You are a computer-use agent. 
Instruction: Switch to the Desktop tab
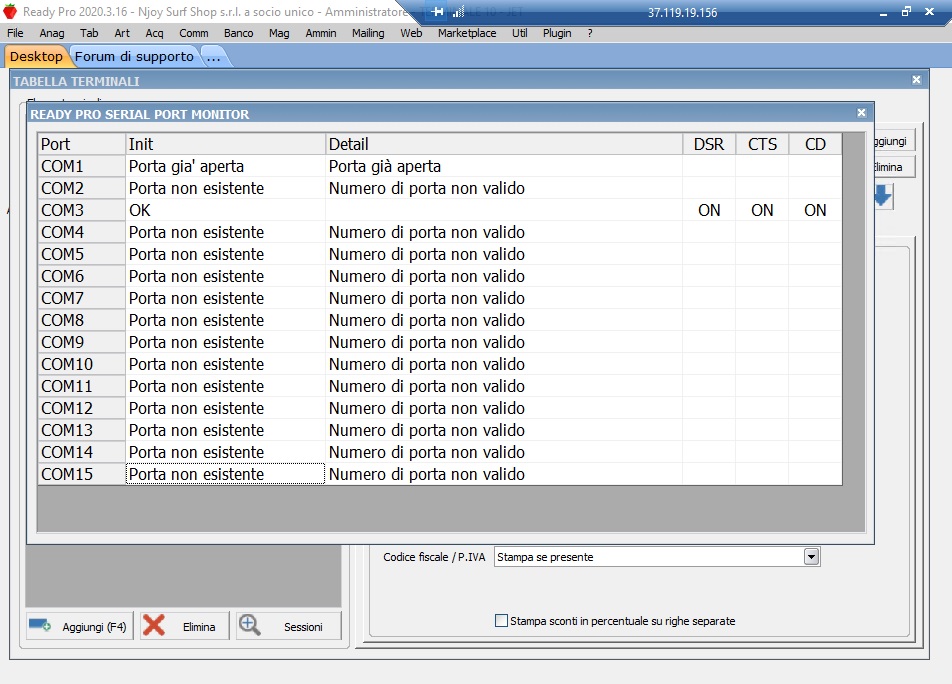[36, 56]
